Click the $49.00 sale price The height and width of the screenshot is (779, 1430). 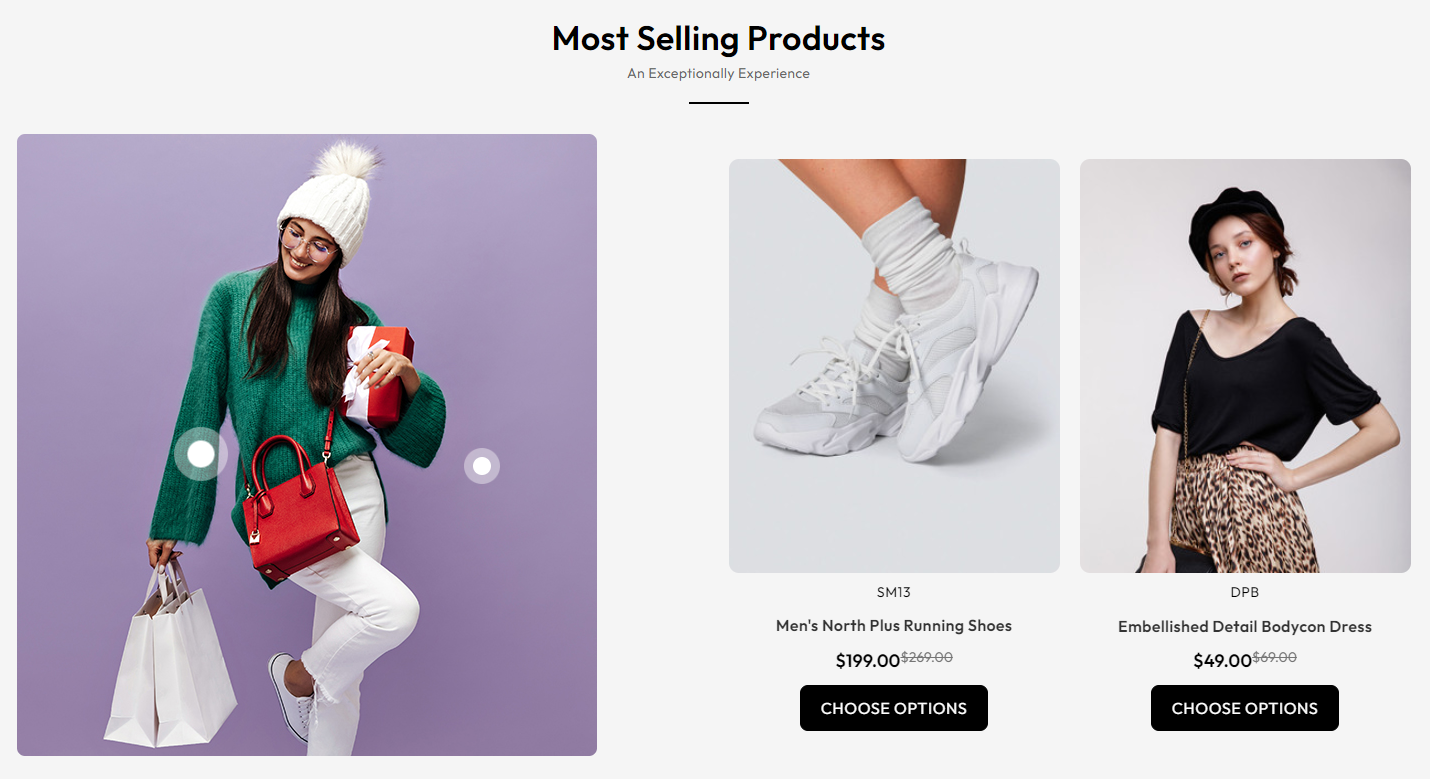pos(1222,661)
